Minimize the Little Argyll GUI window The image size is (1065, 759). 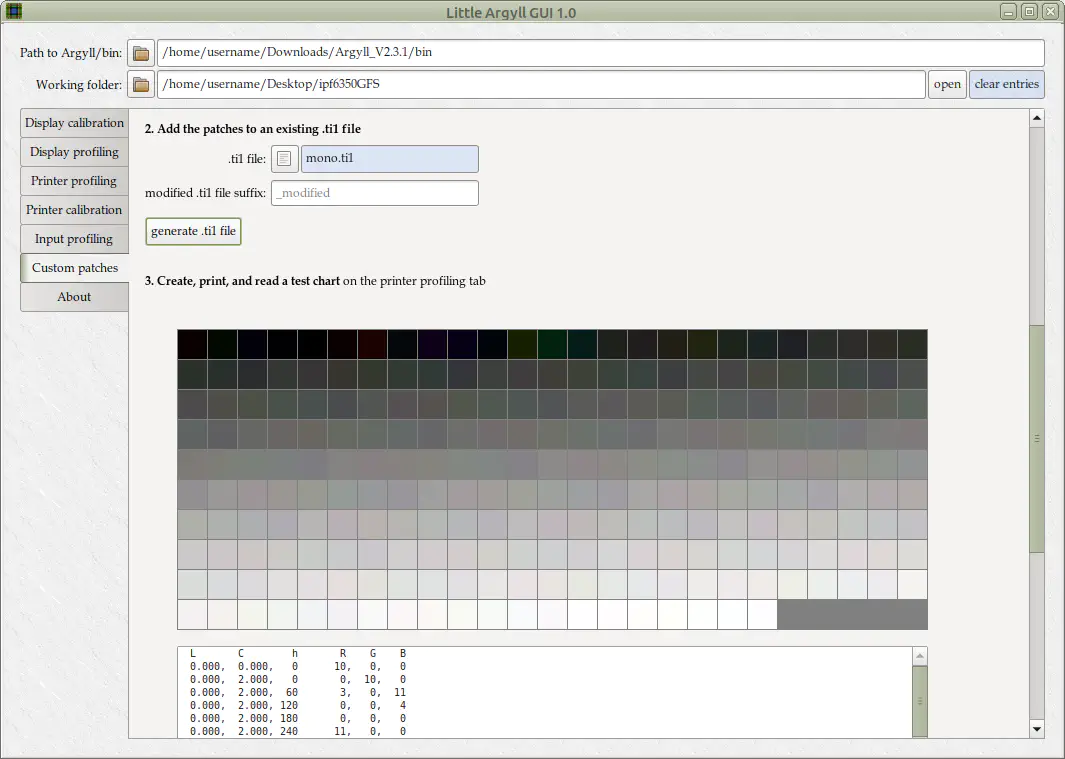pyautogui.click(x=1009, y=12)
